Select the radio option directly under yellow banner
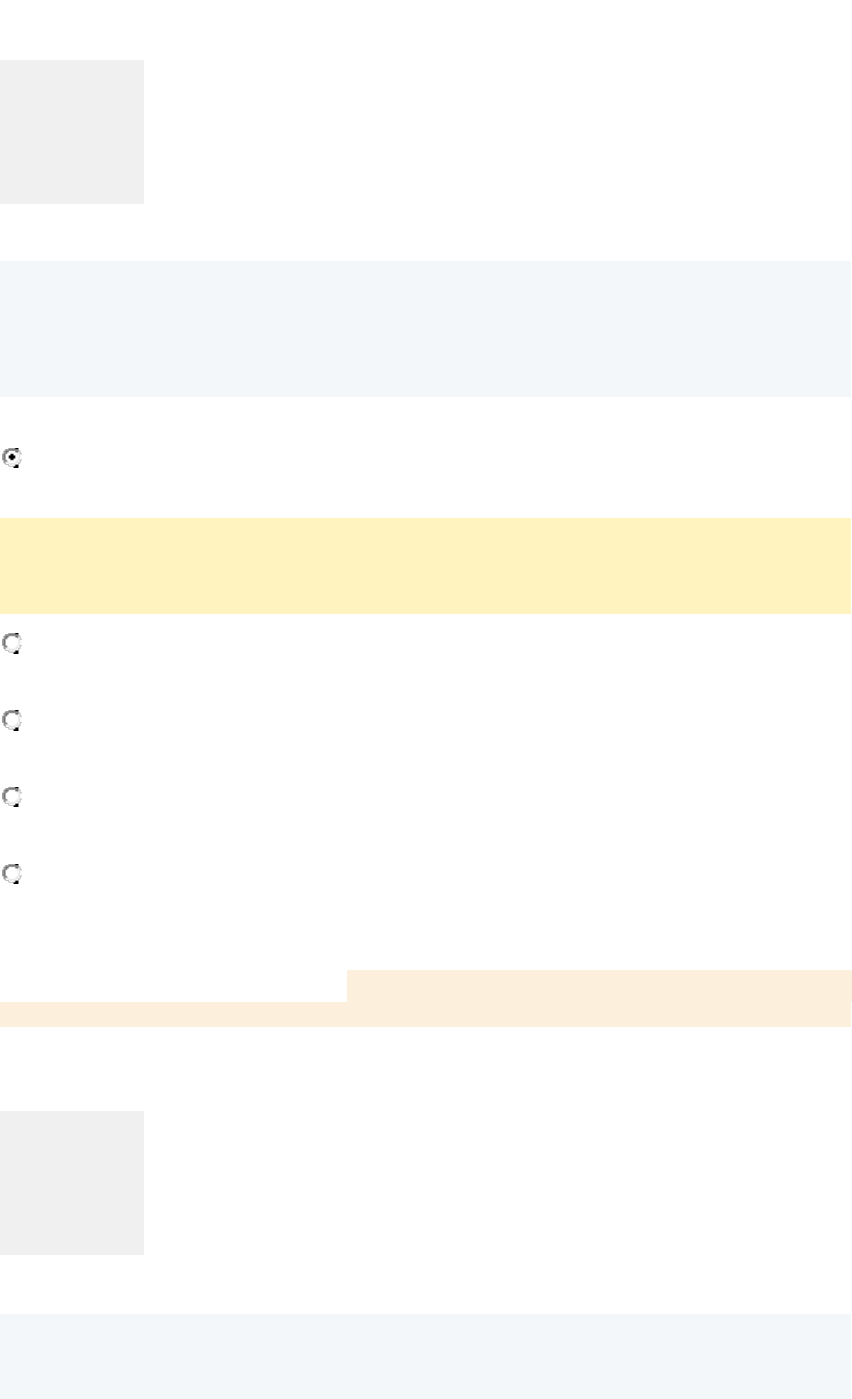The image size is (852, 1399). 13,645
